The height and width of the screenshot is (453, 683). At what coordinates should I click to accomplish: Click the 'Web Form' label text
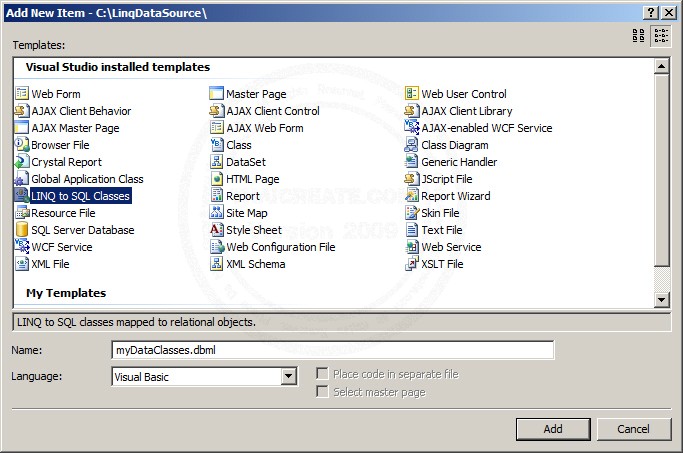tap(56, 94)
